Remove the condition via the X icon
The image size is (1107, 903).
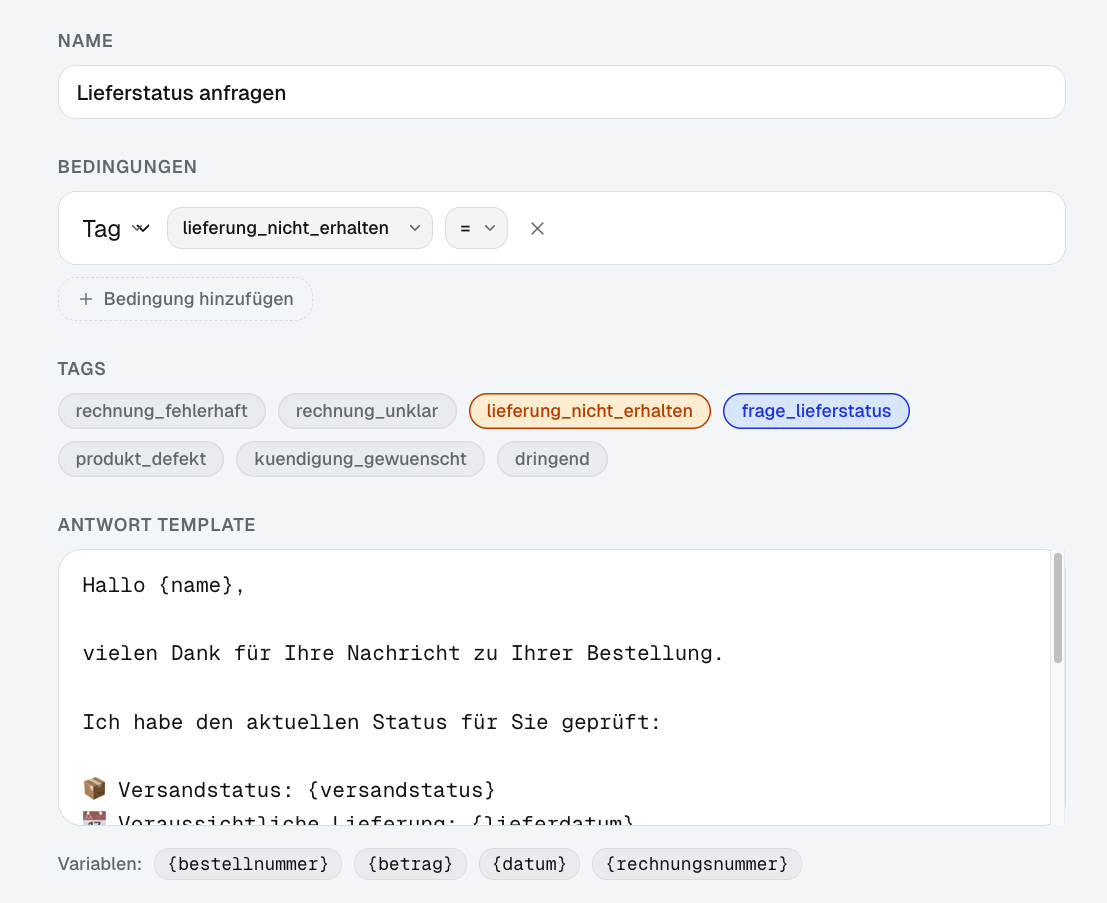[x=537, y=228]
